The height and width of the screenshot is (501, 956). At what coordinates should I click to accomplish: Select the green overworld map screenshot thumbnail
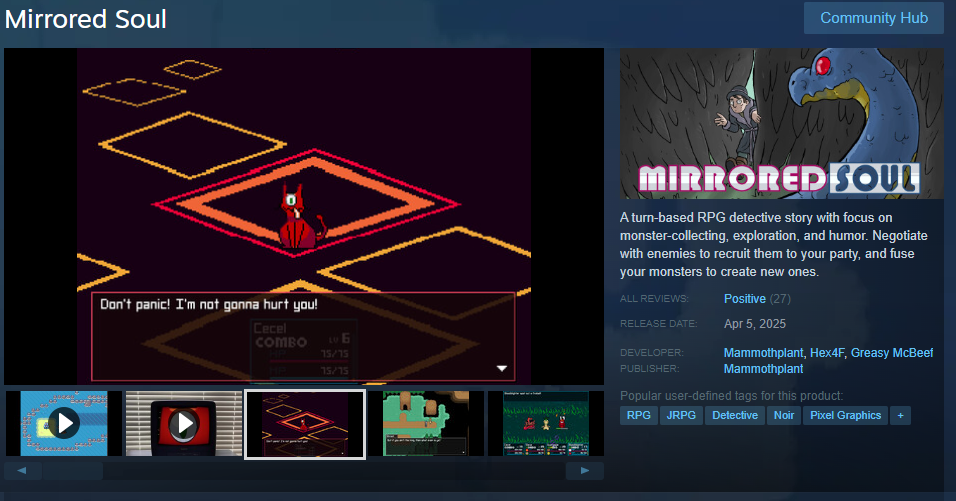pos(426,424)
